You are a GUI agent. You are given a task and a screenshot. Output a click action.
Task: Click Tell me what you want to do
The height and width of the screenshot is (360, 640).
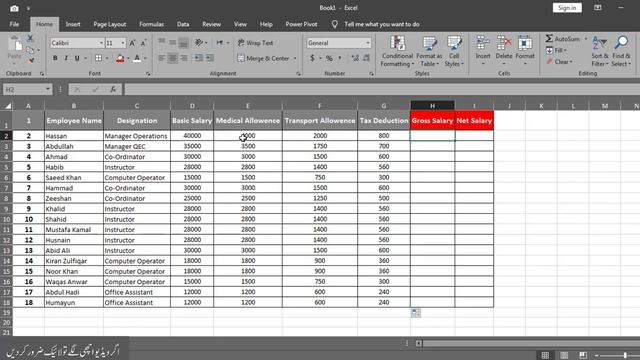point(382,24)
